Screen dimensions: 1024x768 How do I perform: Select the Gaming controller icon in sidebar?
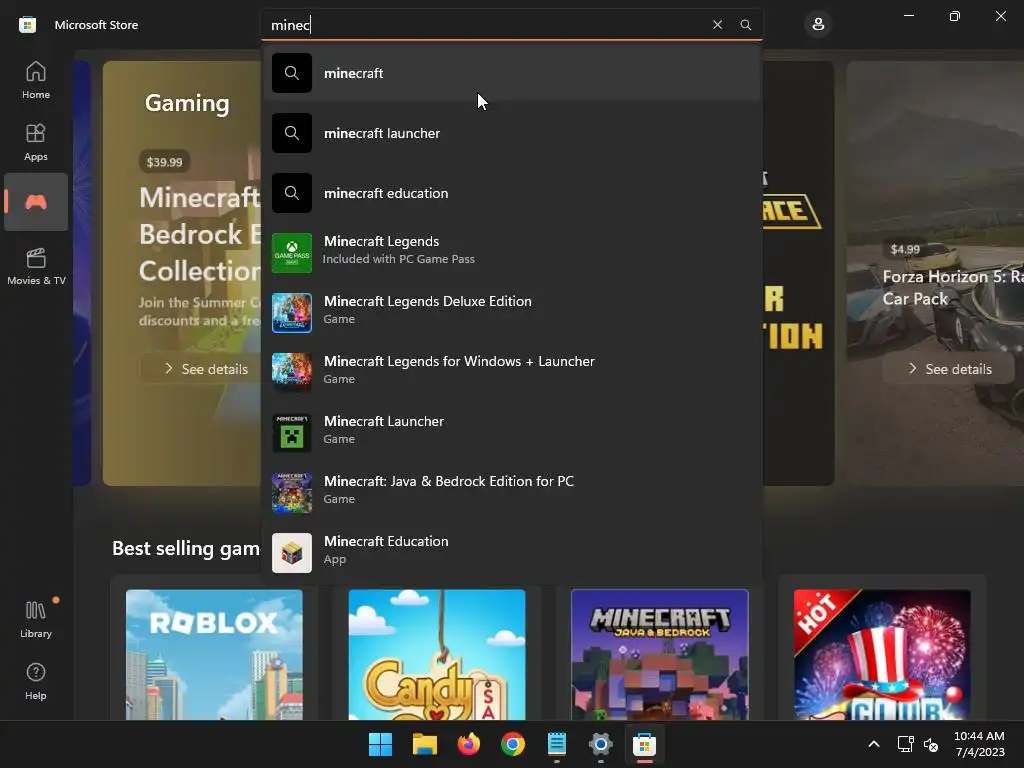click(36, 202)
